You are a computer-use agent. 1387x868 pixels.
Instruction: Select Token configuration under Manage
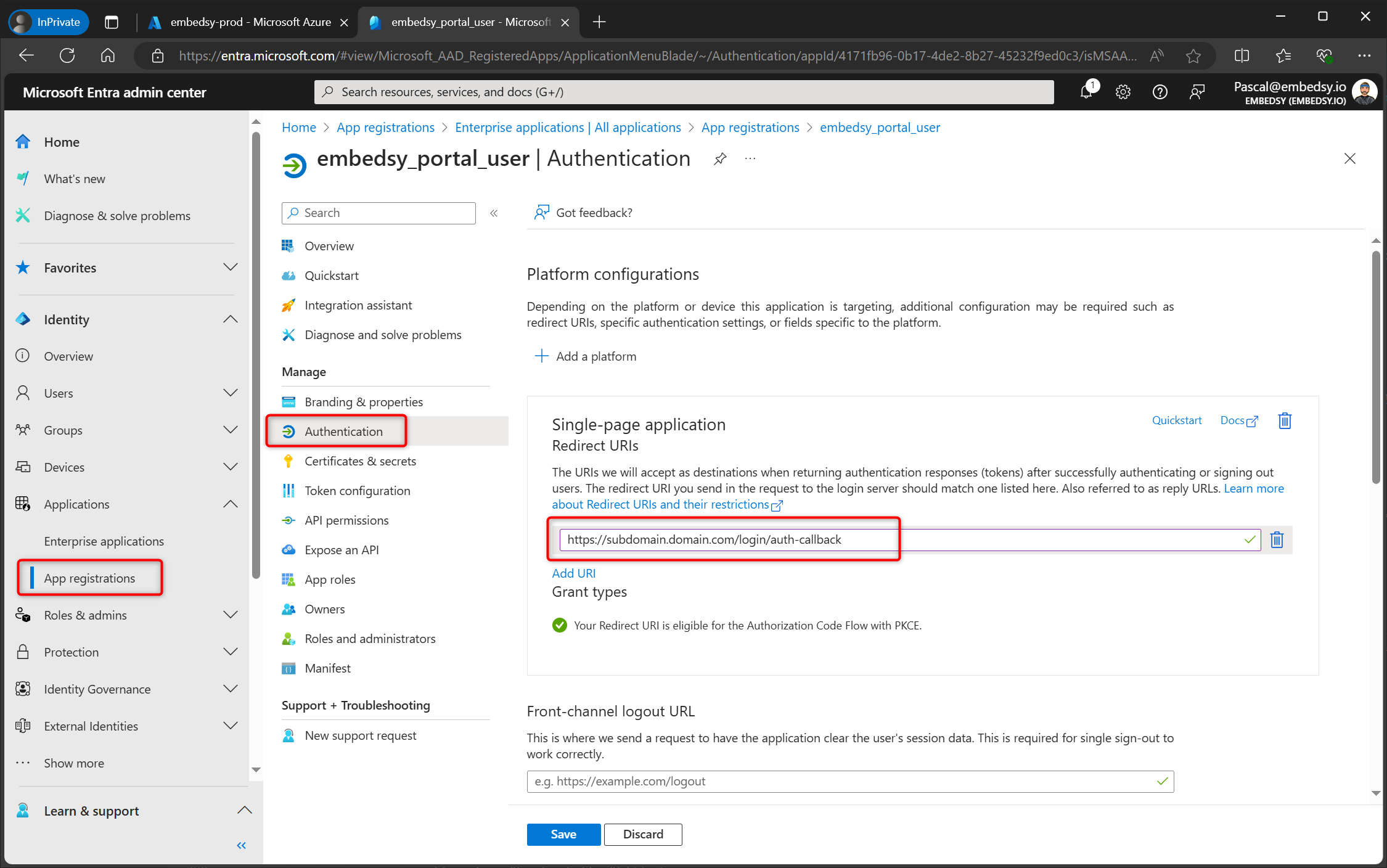(x=358, y=490)
